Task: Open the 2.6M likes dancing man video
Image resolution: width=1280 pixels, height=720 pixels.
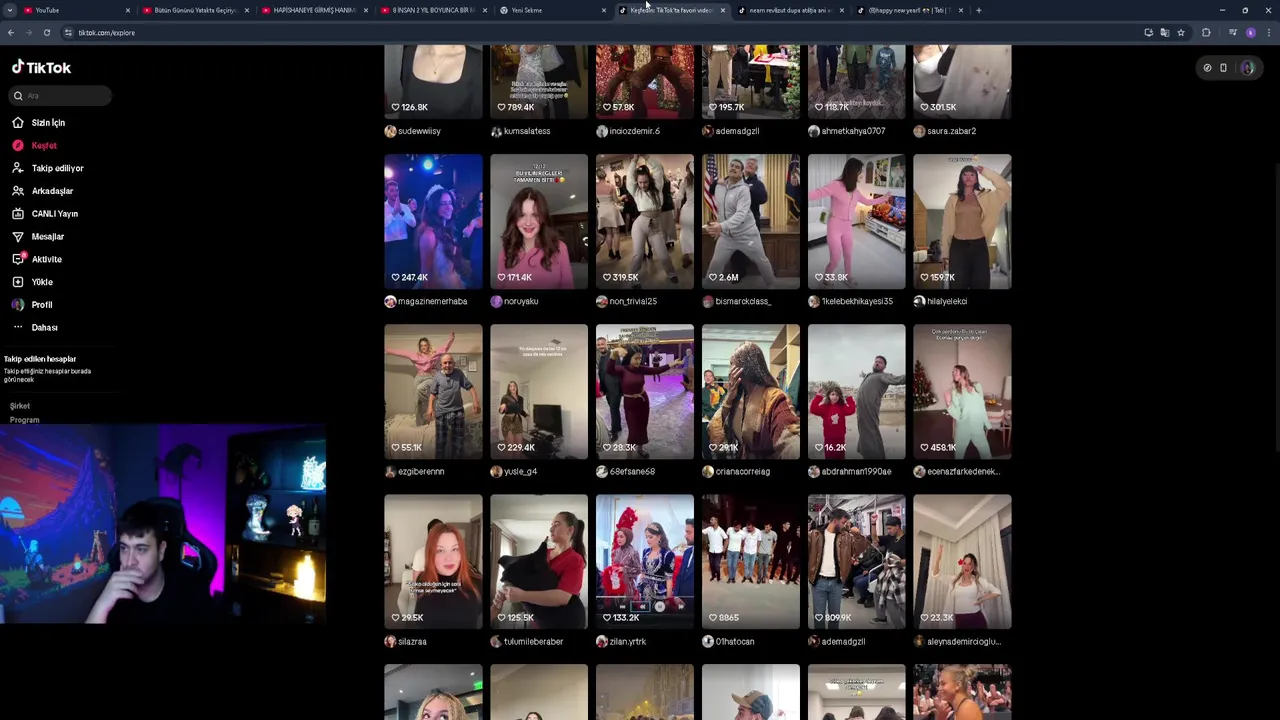Action: pos(751,222)
